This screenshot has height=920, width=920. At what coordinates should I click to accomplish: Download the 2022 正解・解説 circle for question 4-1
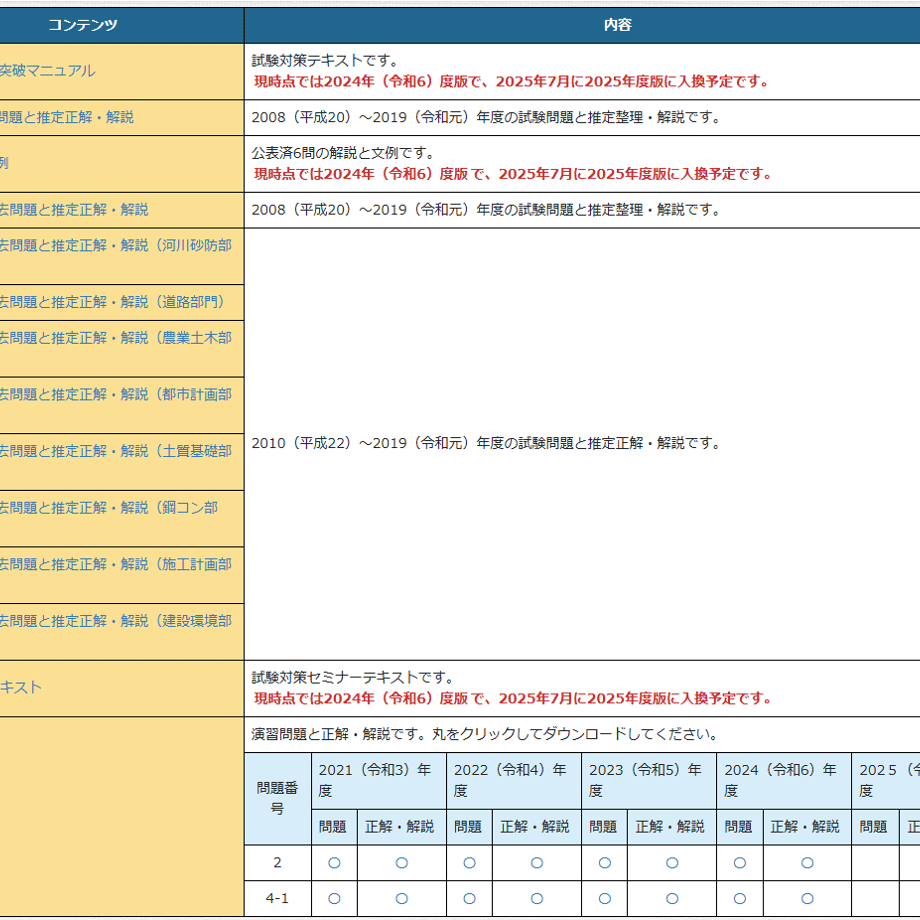click(537, 899)
